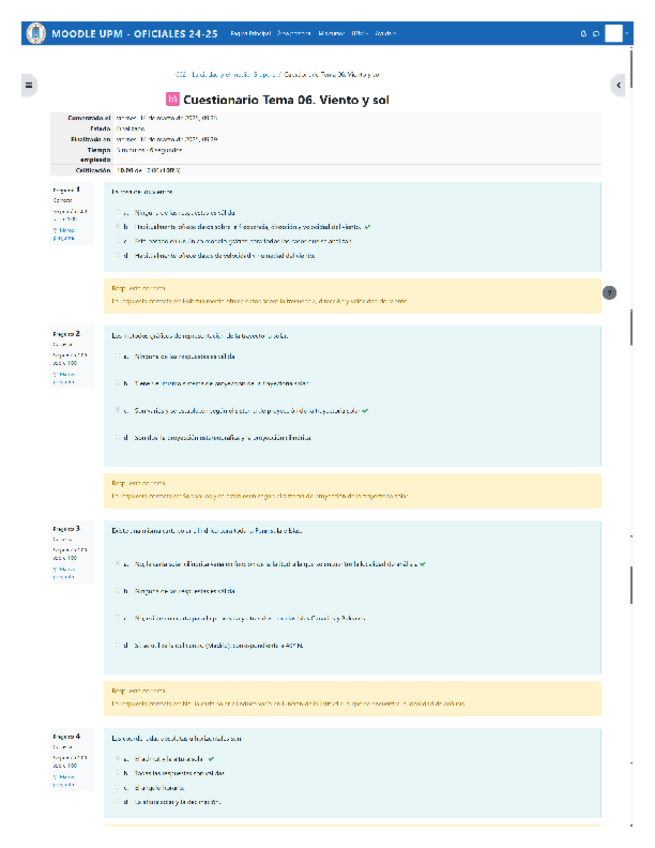The height and width of the screenshot is (848, 655).
Task: Click the round question-mark help button
Action: [x=610, y=293]
